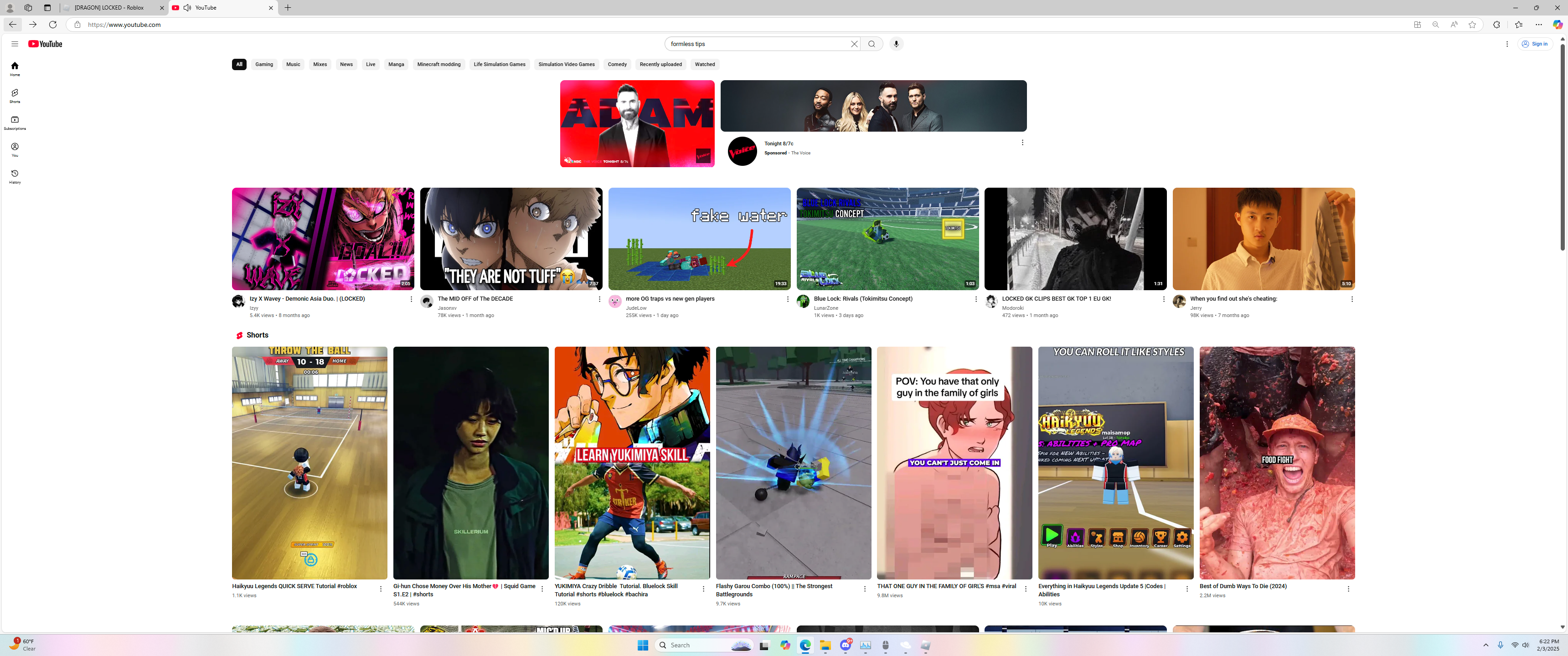The image size is (1568, 656).
Task: Submit search with the magnifier button
Action: (872, 44)
